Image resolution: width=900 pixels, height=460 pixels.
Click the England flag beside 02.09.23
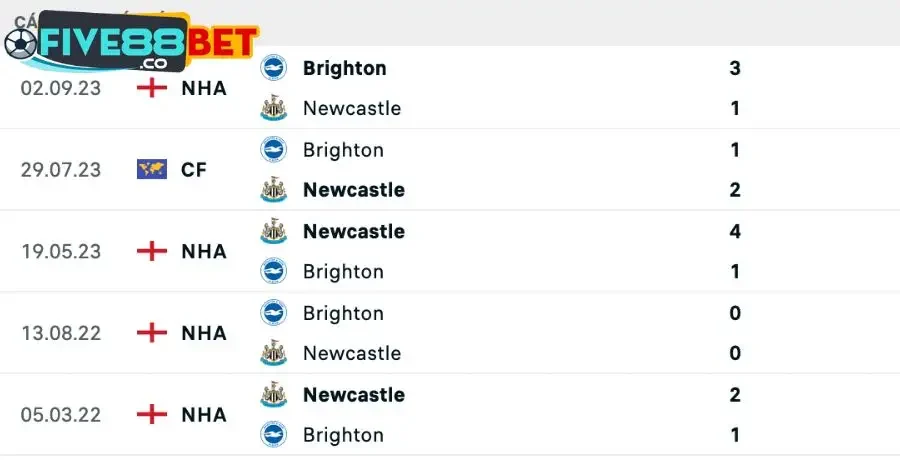coord(151,87)
